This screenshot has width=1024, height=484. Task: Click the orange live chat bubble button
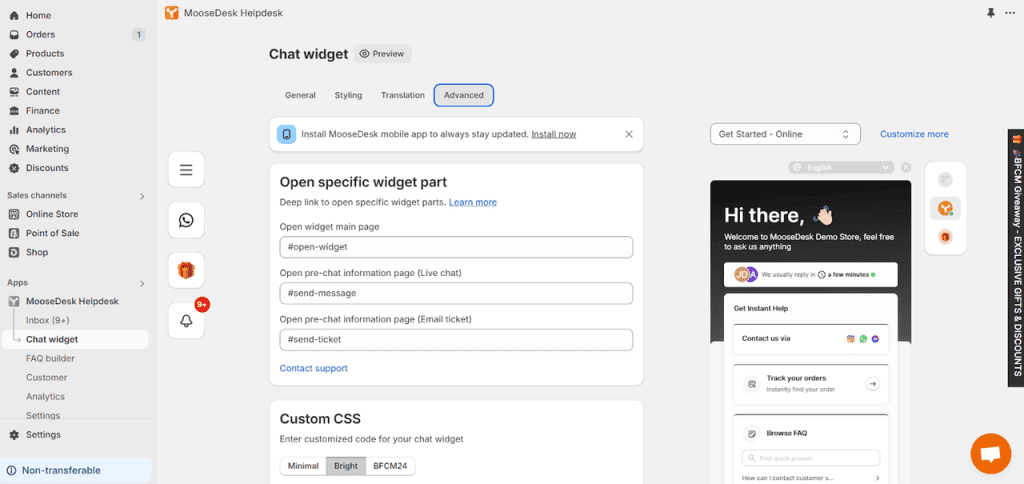tap(991, 453)
